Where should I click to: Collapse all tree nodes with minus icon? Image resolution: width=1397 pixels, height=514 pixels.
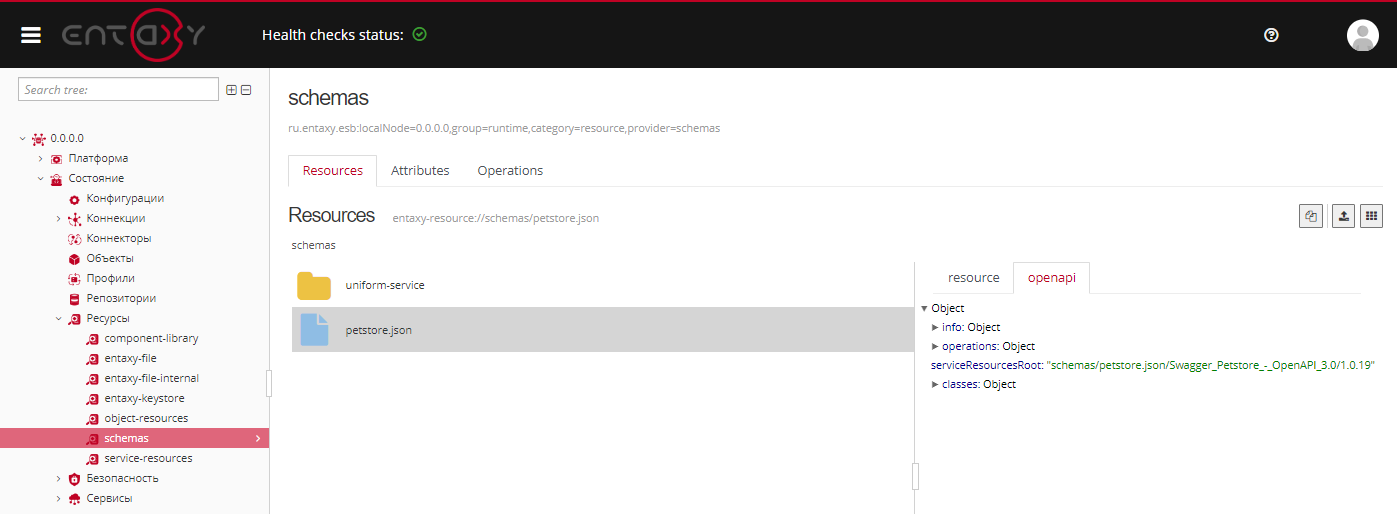(246, 90)
